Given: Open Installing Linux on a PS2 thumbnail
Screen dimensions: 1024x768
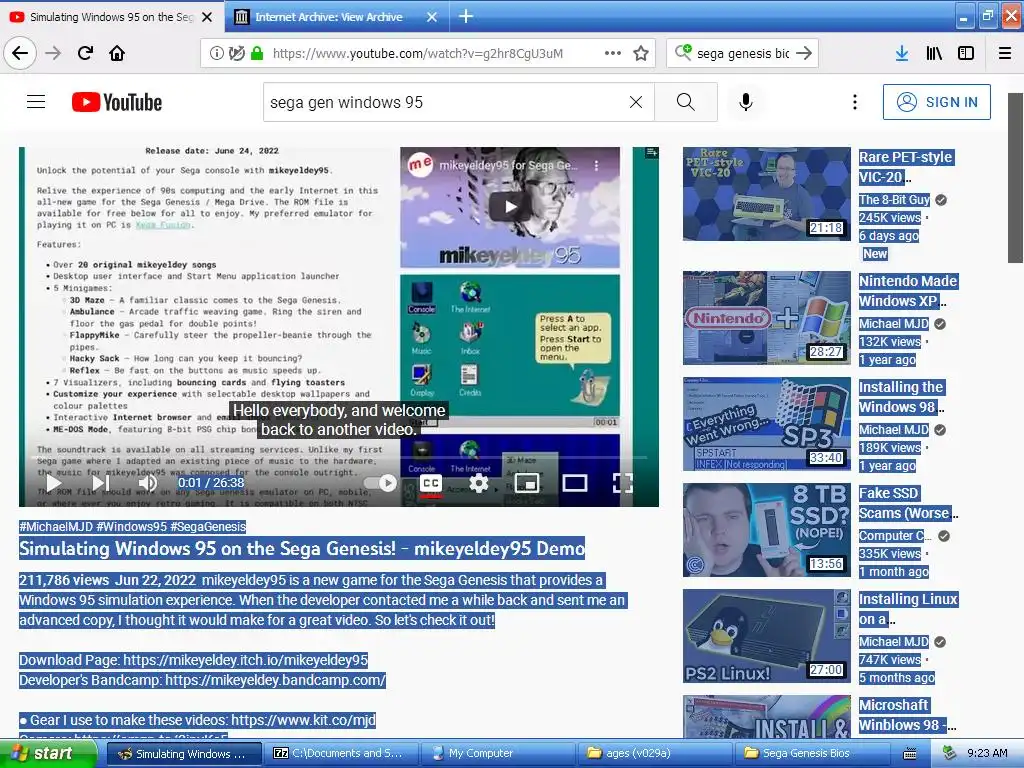Looking at the screenshot, I should [x=767, y=636].
